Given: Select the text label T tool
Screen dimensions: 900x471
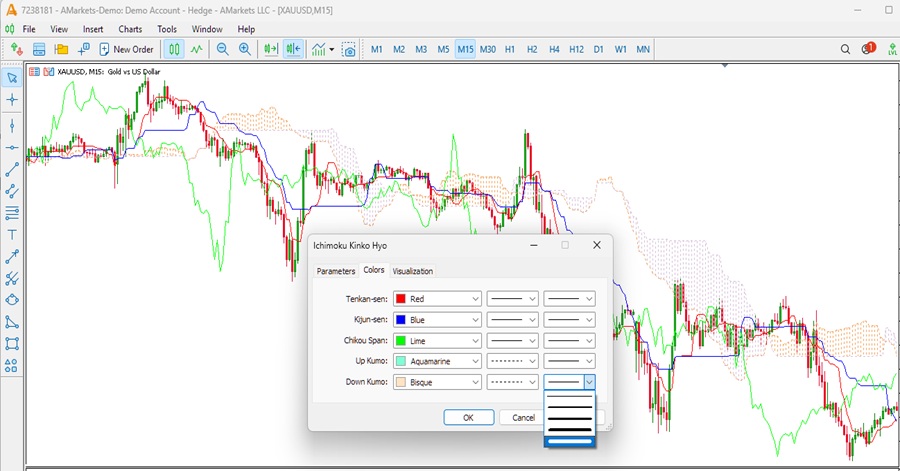Looking at the screenshot, I should coord(12,235).
